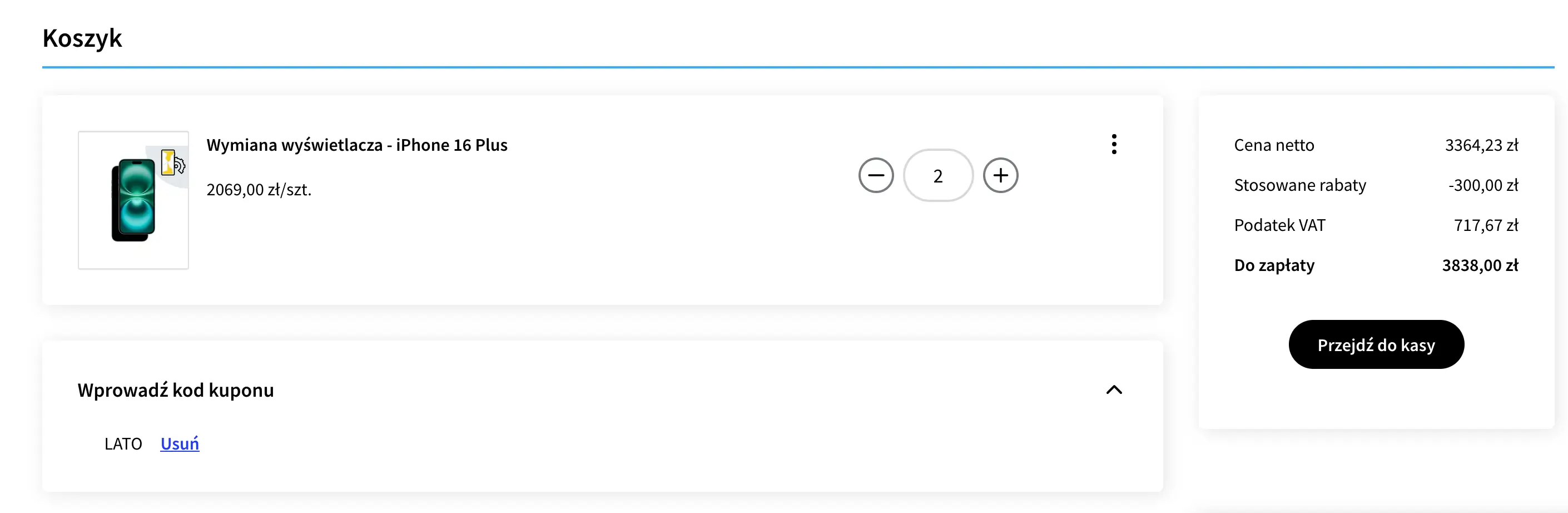Increase quantity with the plus button
The image size is (1568, 513).
[1000, 175]
